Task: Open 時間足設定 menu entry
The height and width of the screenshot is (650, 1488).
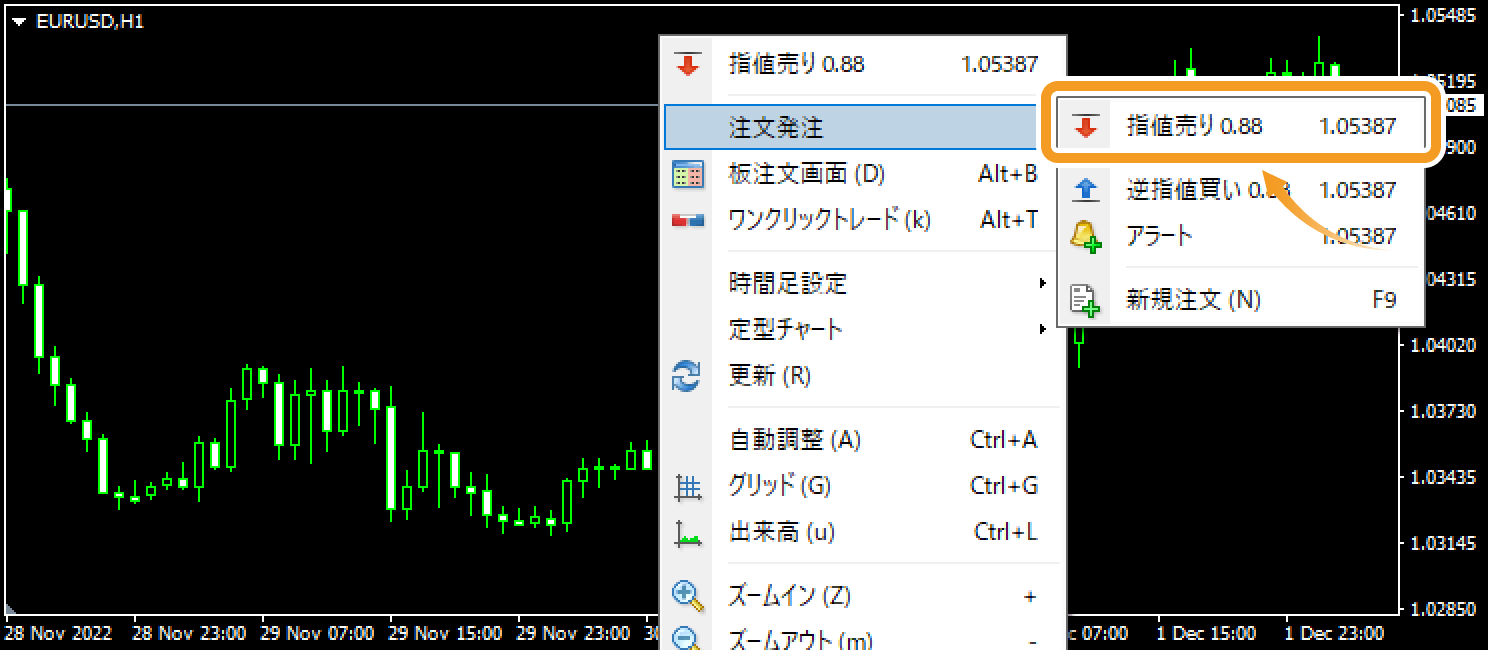Action: (x=862, y=284)
